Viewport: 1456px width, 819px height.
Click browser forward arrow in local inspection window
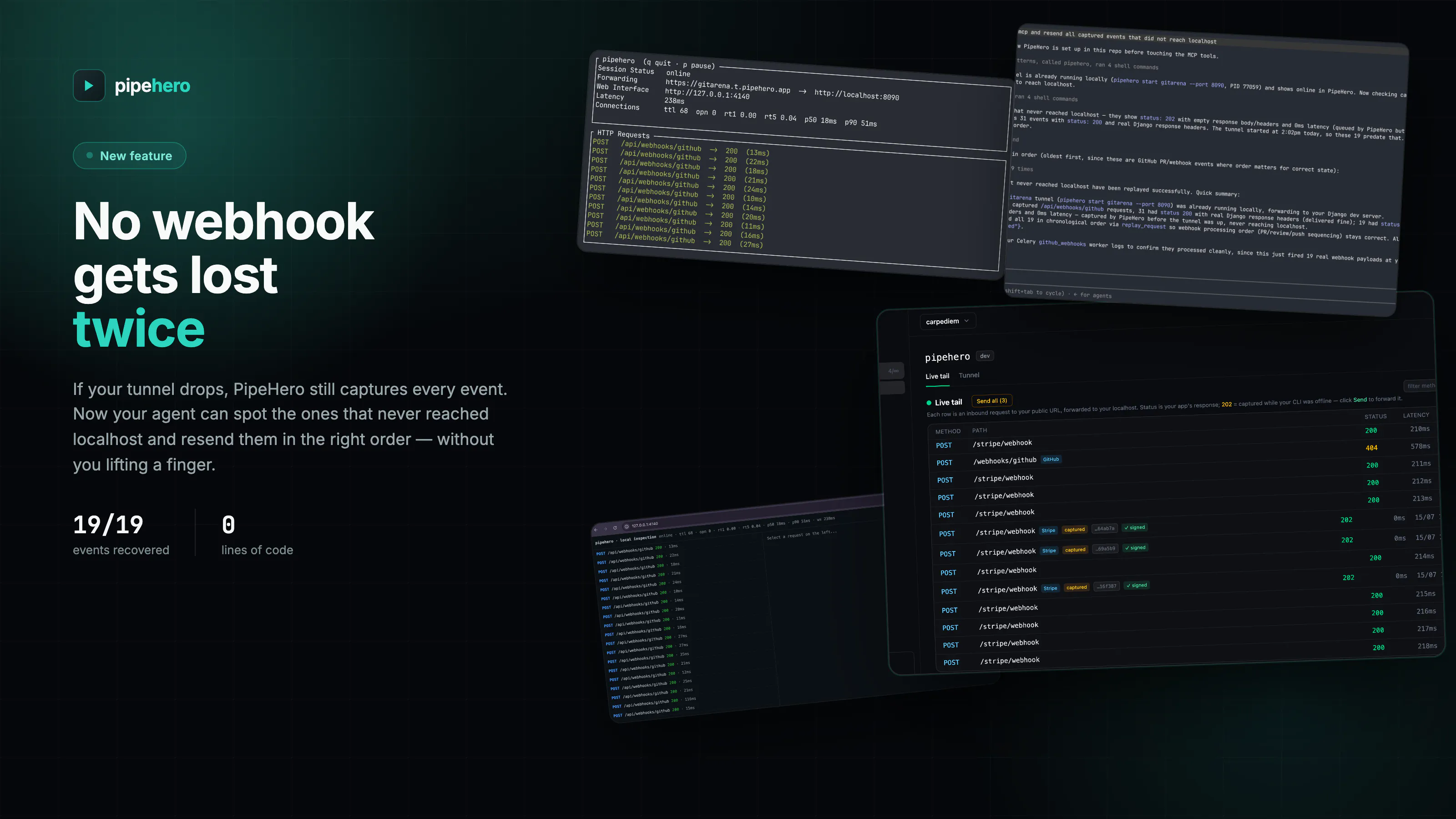click(x=605, y=529)
